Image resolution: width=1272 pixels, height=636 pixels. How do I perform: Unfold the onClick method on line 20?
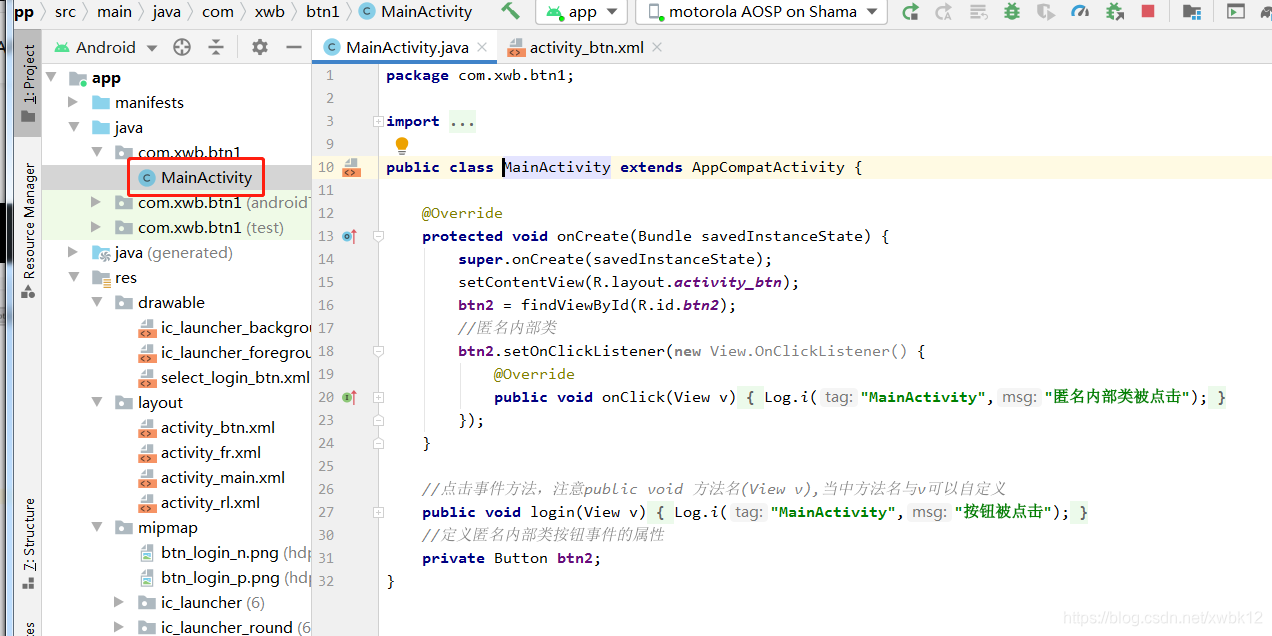click(378, 398)
